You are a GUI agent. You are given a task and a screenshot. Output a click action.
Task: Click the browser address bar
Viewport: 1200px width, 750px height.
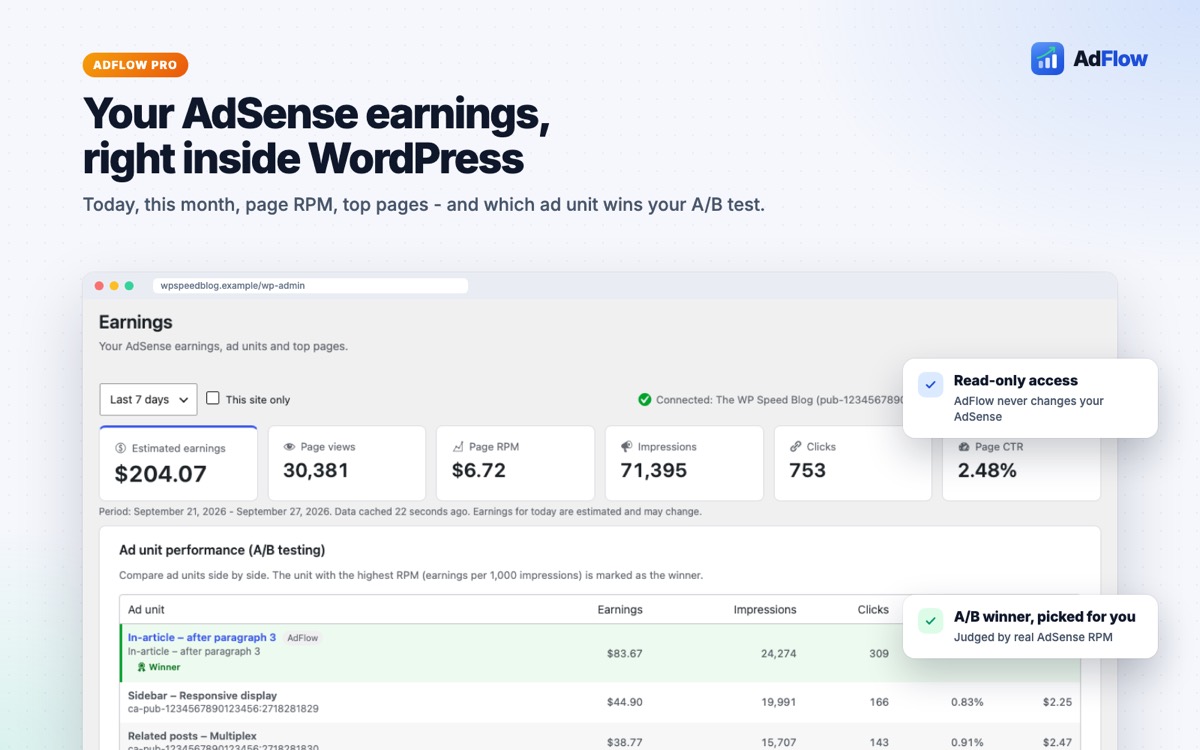310,285
